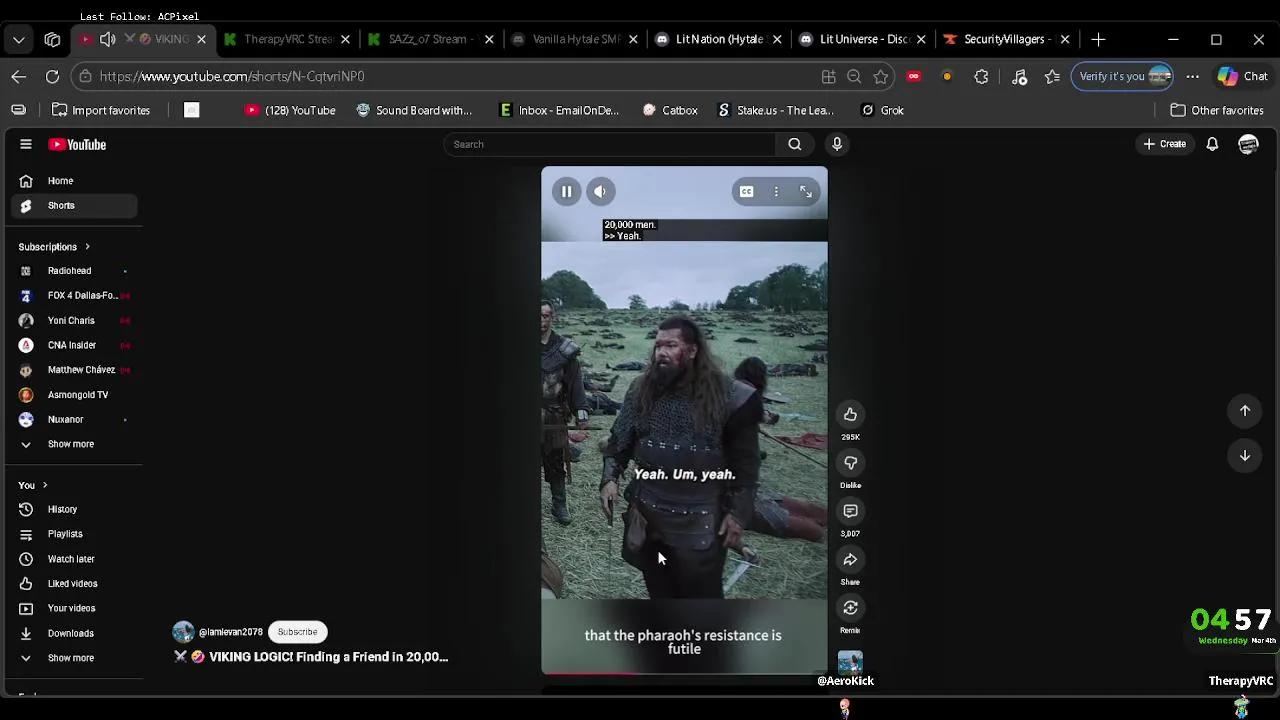Image resolution: width=1280 pixels, height=720 pixels.
Task: Open Downloads in the sidebar
Action: (x=75, y=633)
